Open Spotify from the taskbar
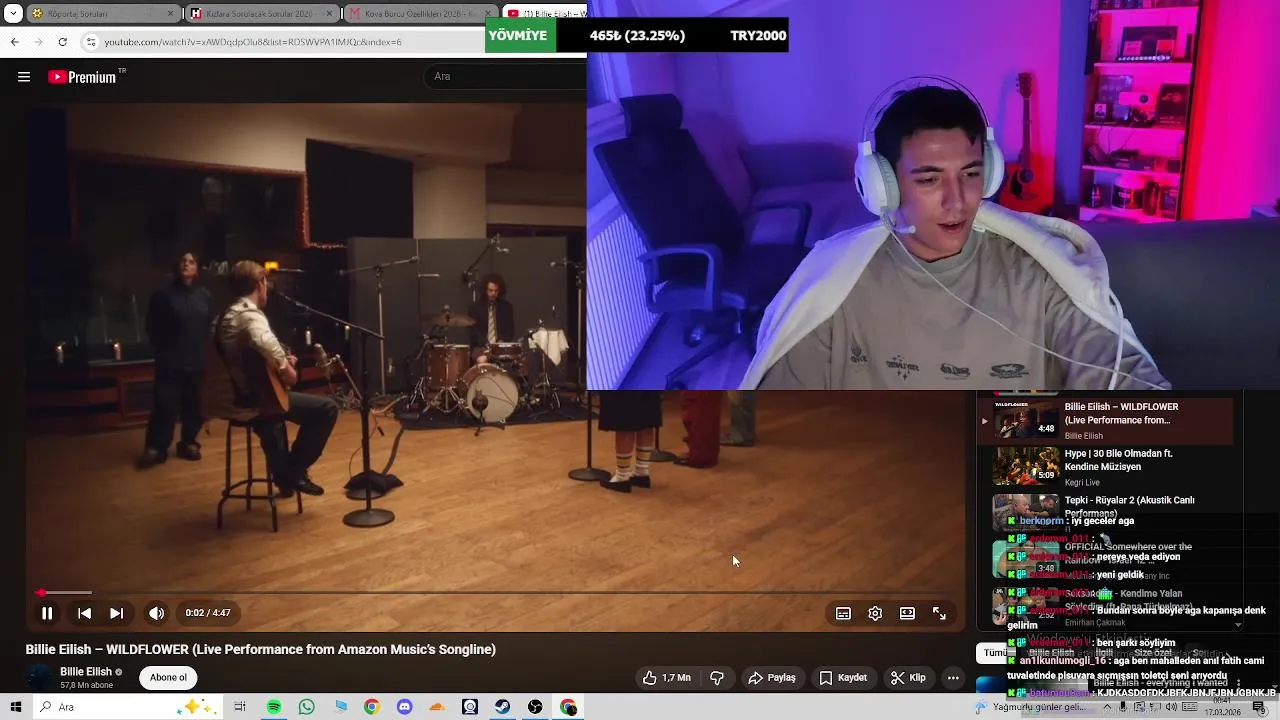 (x=274, y=707)
